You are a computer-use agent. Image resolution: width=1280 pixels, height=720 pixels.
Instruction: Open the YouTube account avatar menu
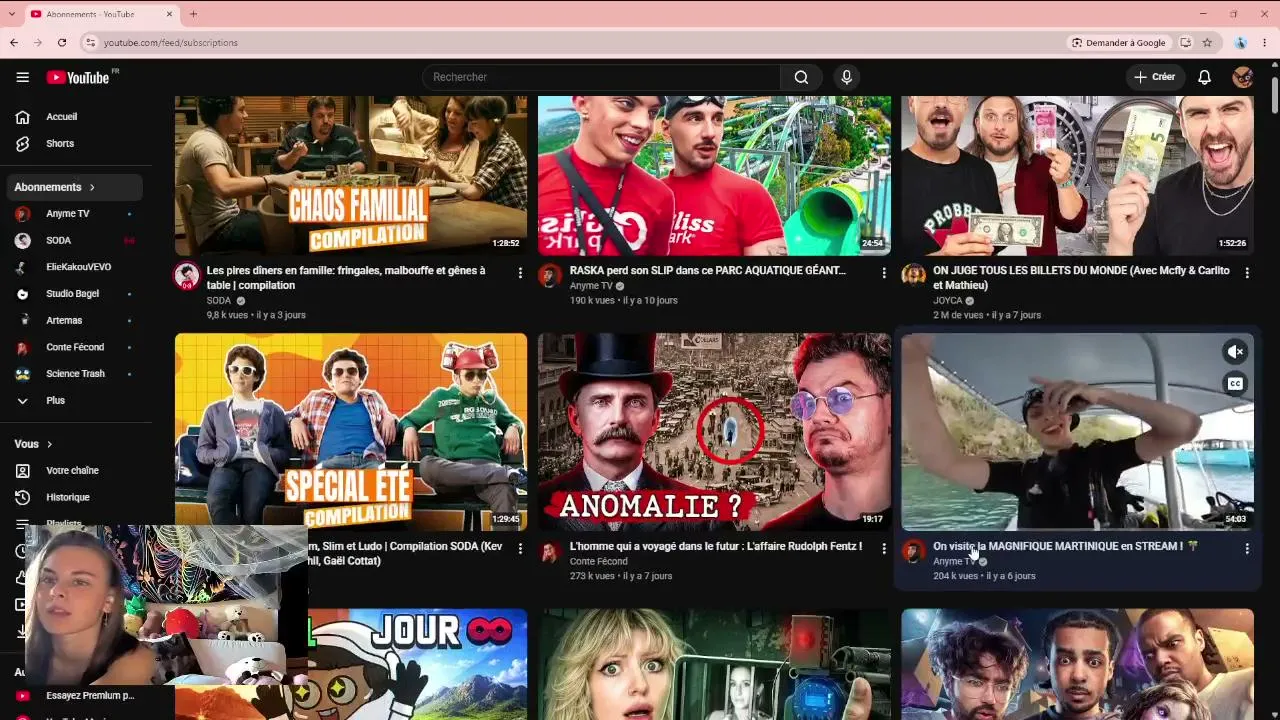1242,77
